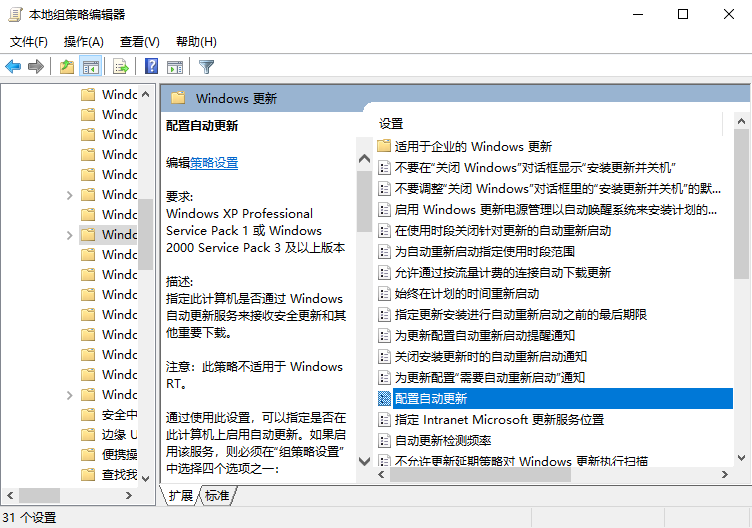The image size is (752, 528).
Task: Select 不要在“关闭 Windows”对话框显示“安装更新并关机”
Action: point(535,167)
